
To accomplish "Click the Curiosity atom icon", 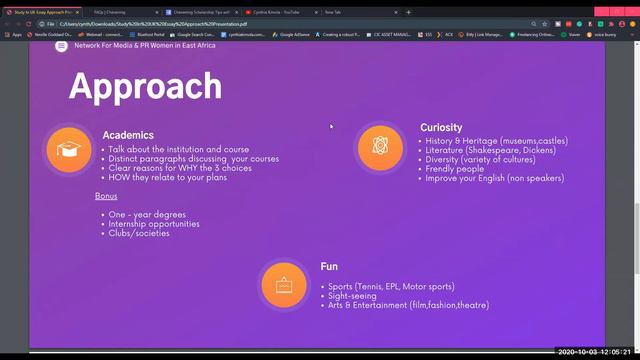I will (380, 148).
